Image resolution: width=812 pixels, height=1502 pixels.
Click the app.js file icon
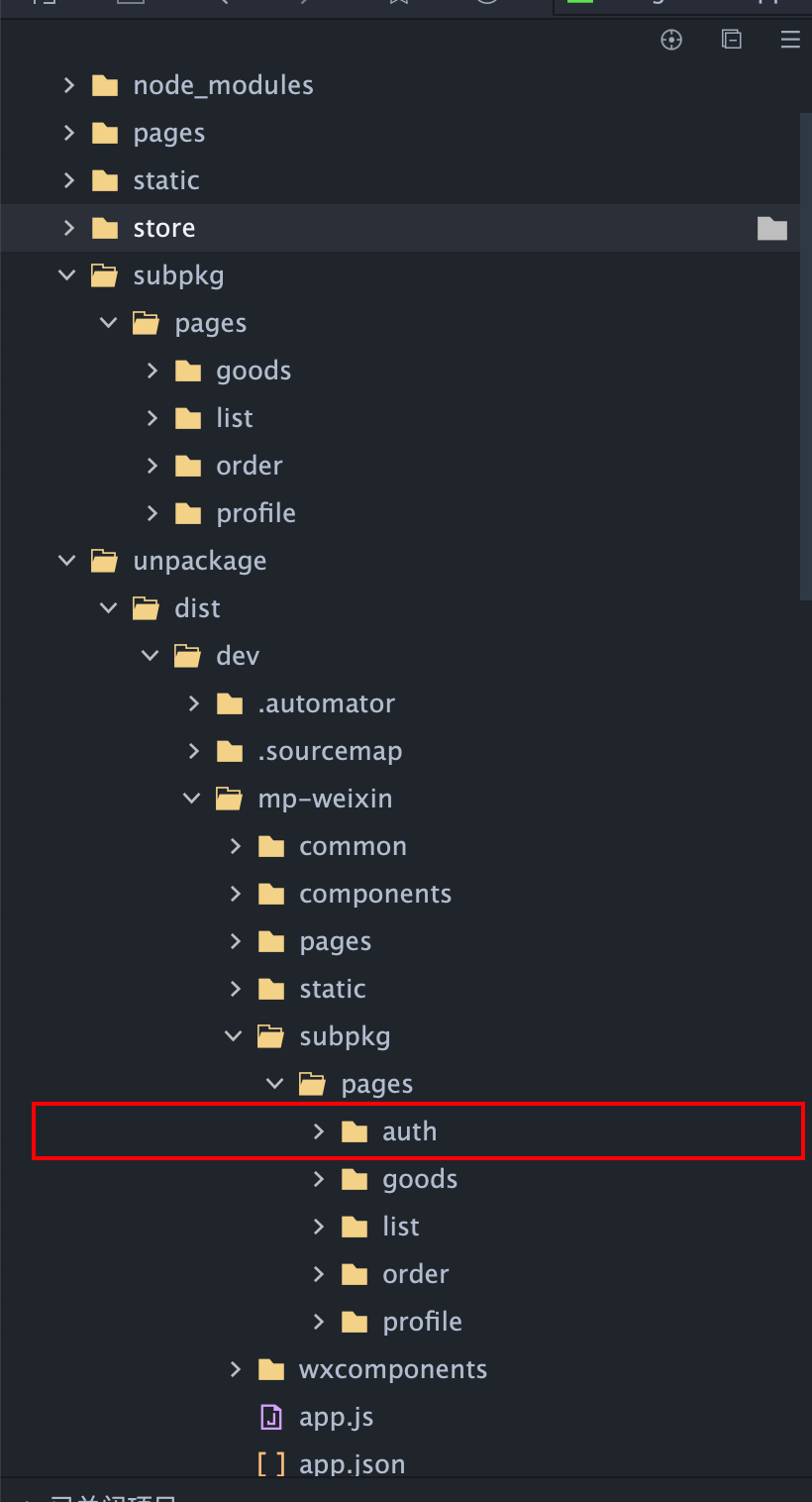pos(270,1417)
